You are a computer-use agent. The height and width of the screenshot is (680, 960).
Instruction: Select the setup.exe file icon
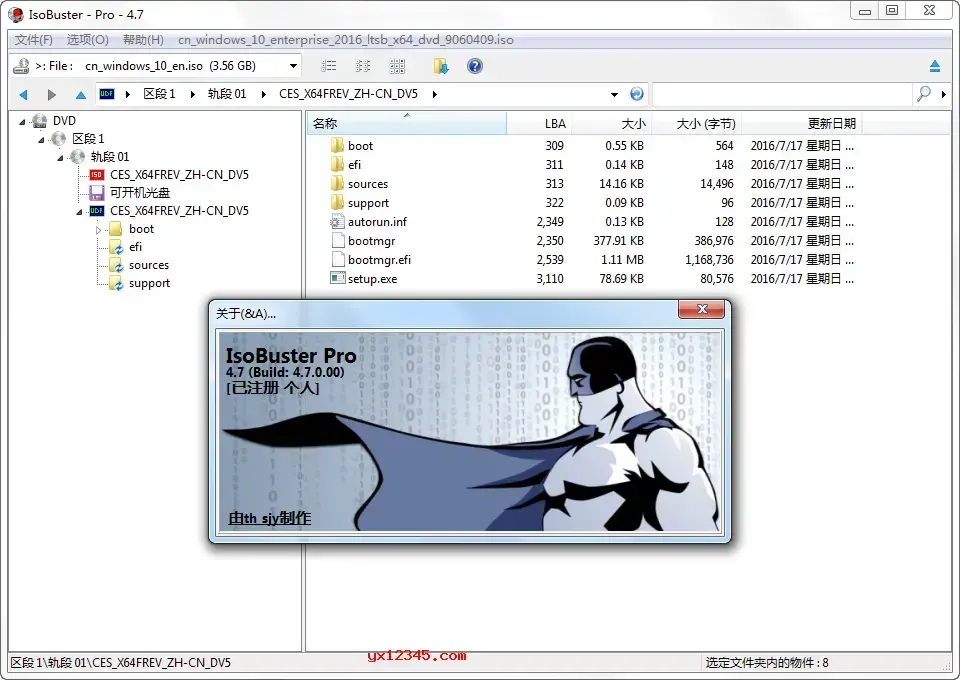click(337, 278)
